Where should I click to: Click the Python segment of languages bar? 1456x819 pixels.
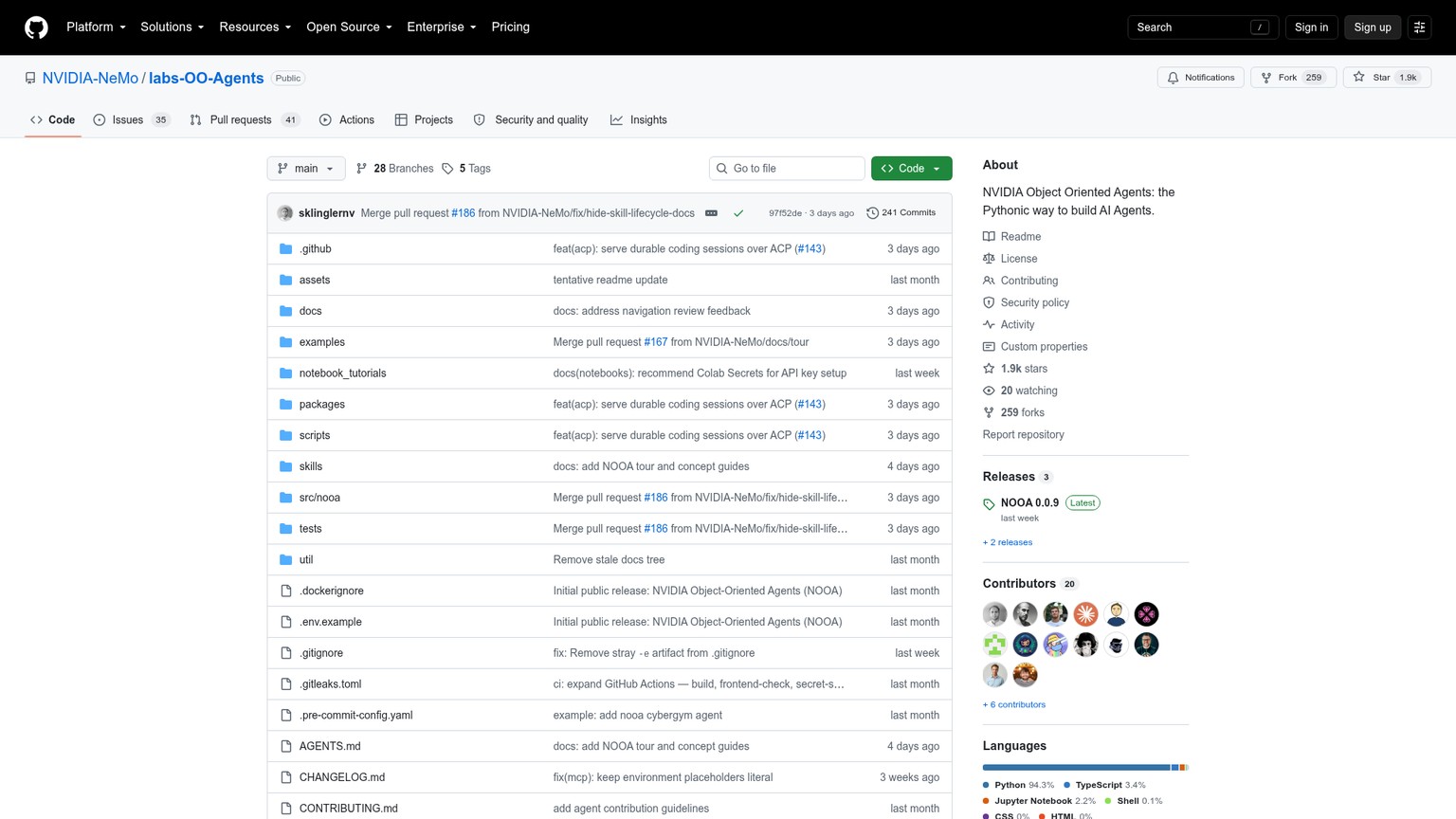pos(1076,768)
